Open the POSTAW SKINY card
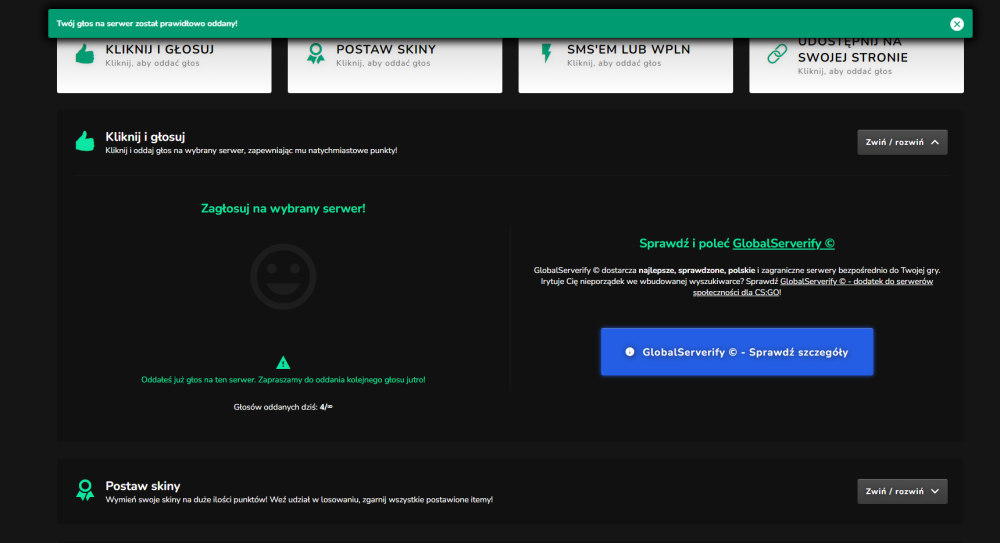The height and width of the screenshot is (543, 1000). [x=395, y=64]
